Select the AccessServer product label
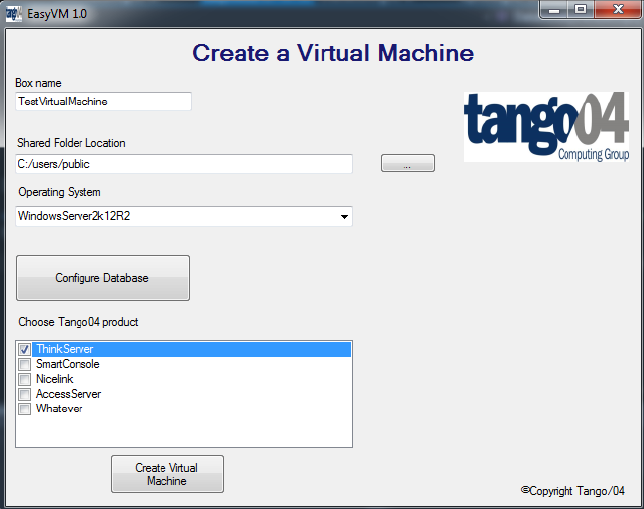644x509 pixels. coord(69,394)
